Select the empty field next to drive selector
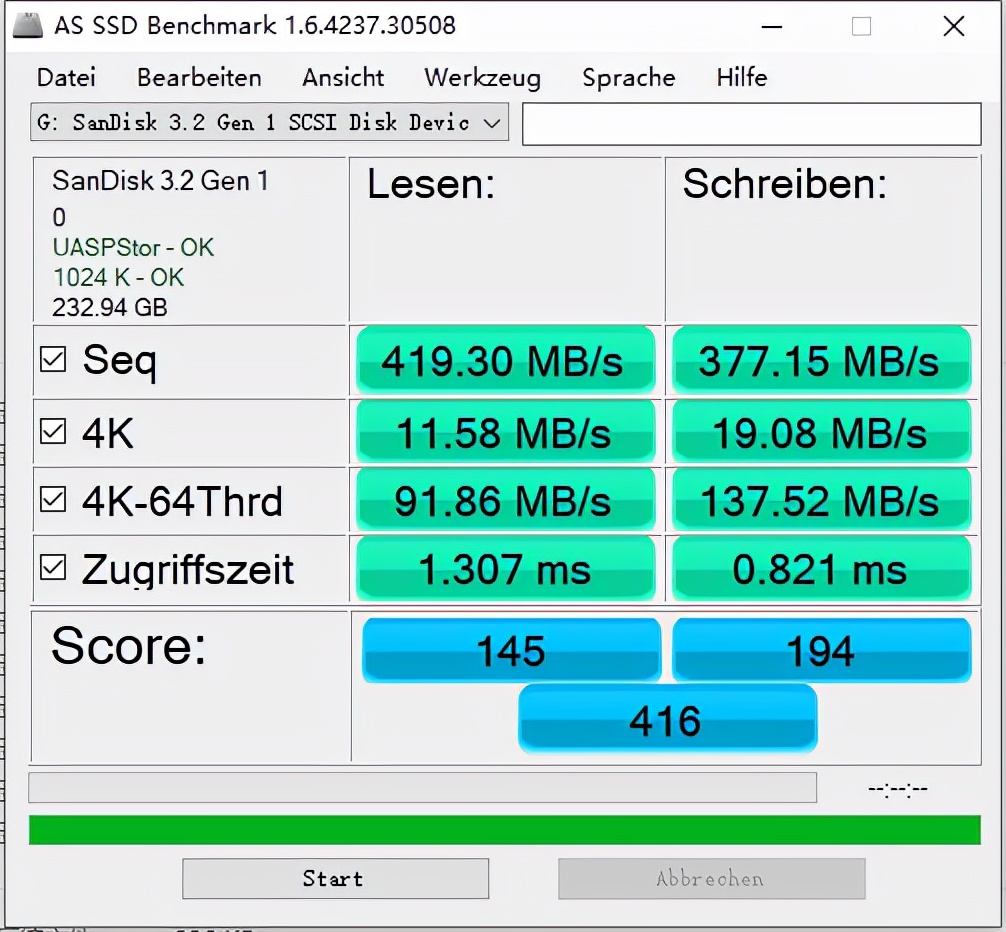This screenshot has height=932, width=1006. [x=751, y=122]
